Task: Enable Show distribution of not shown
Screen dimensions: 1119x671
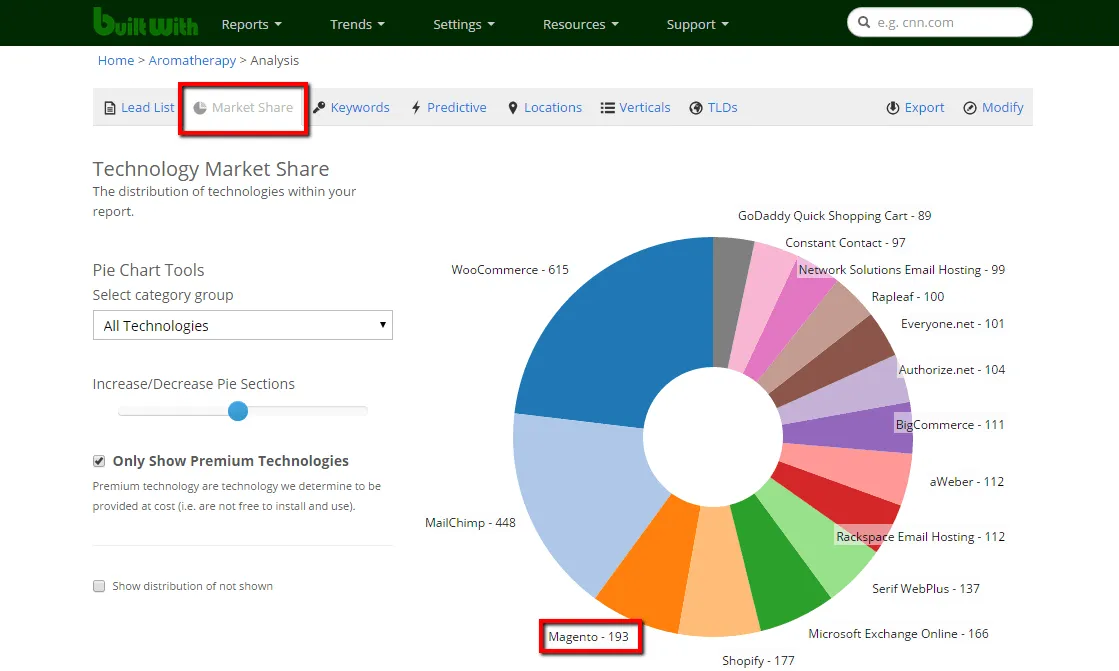Action: [99, 586]
